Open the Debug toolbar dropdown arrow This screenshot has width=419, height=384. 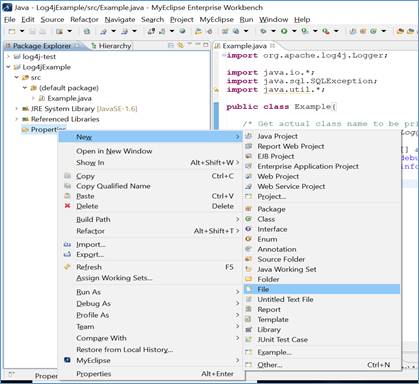coord(273,31)
